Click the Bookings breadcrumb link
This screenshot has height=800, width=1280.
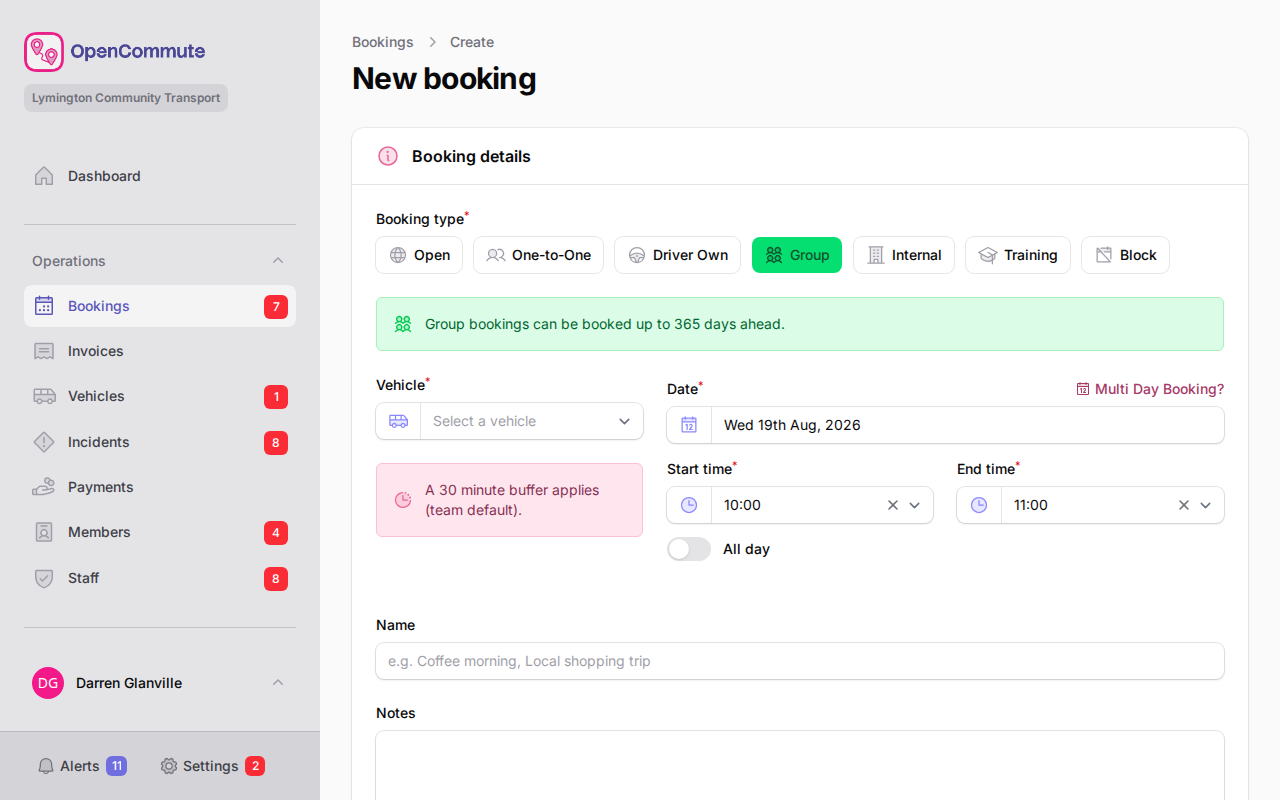[383, 42]
